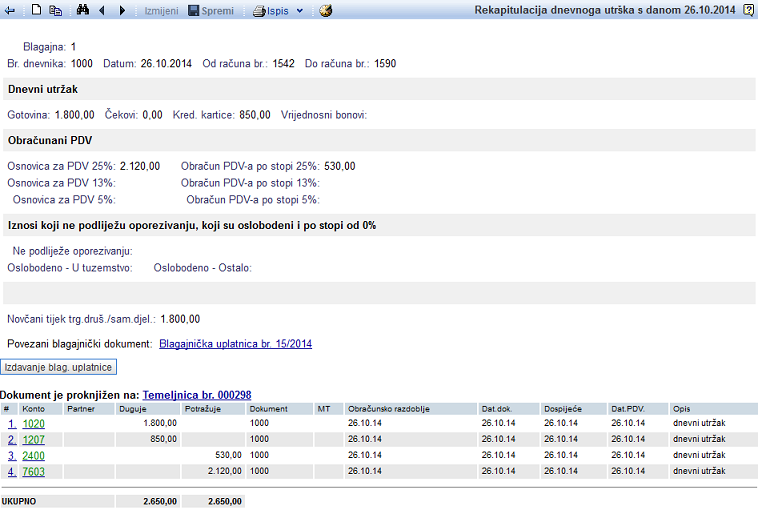The image size is (758, 514).
Task: Open Blagajnička uplatnica br. 15/2014 link
Action: 236,344
